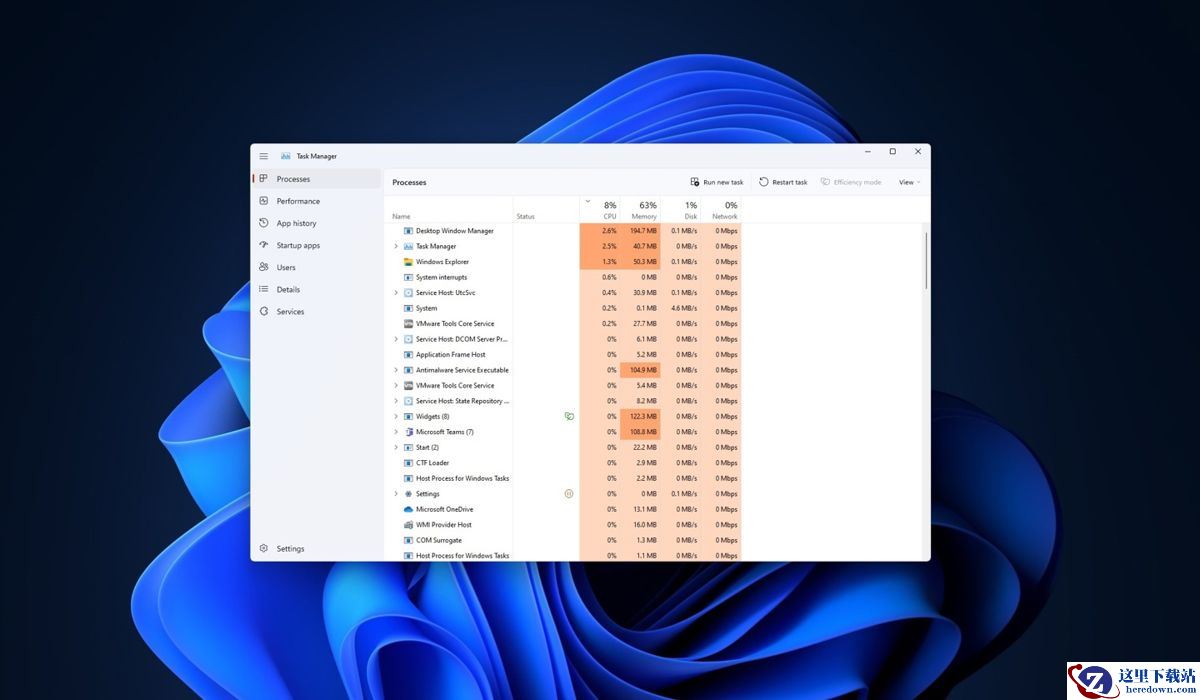Click the icon of the System process row
Image resolution: width=1200 pixels, height=700 pixels.
click(408, 308)
